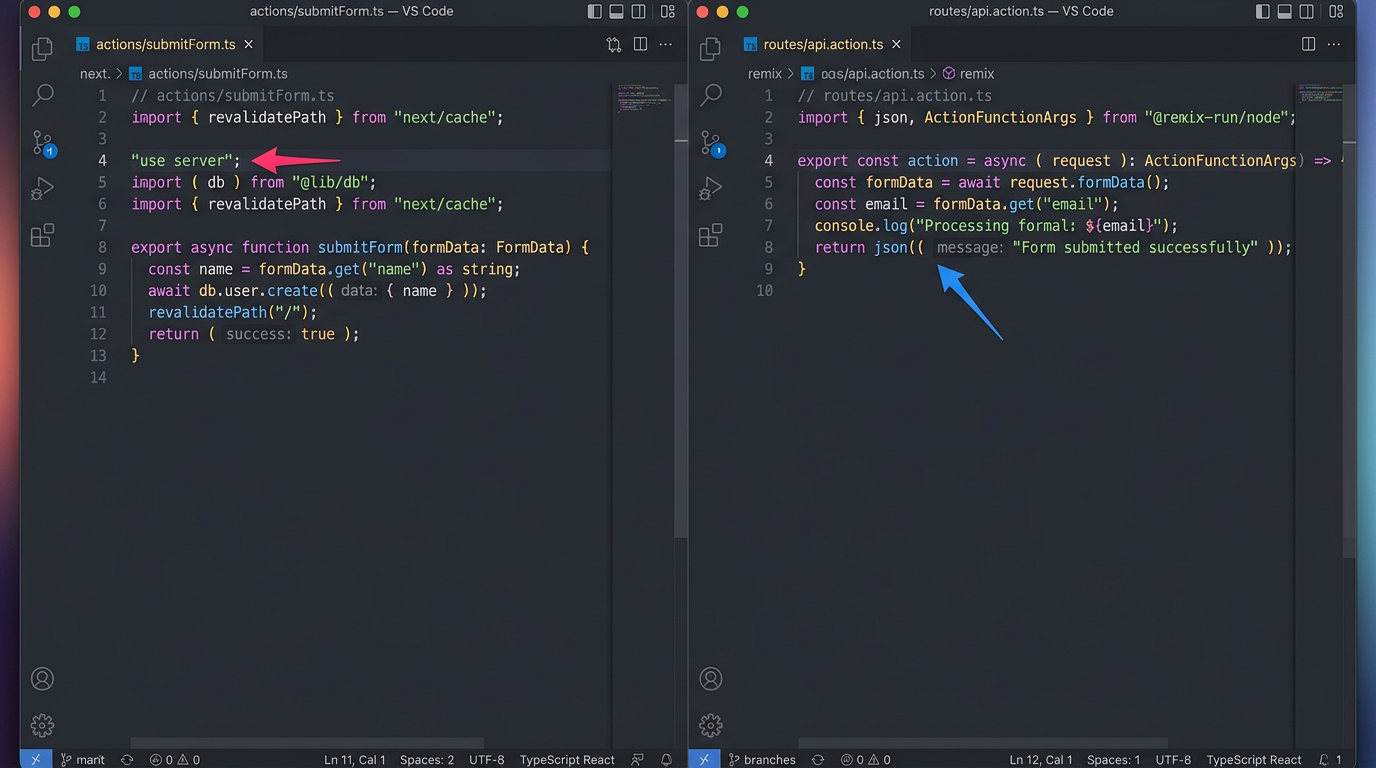This screenshot has height=768, width=1376.
Task: Open Manage gear in the api.action.ts window
Action: pyautogui.click(x=711, y=725)
